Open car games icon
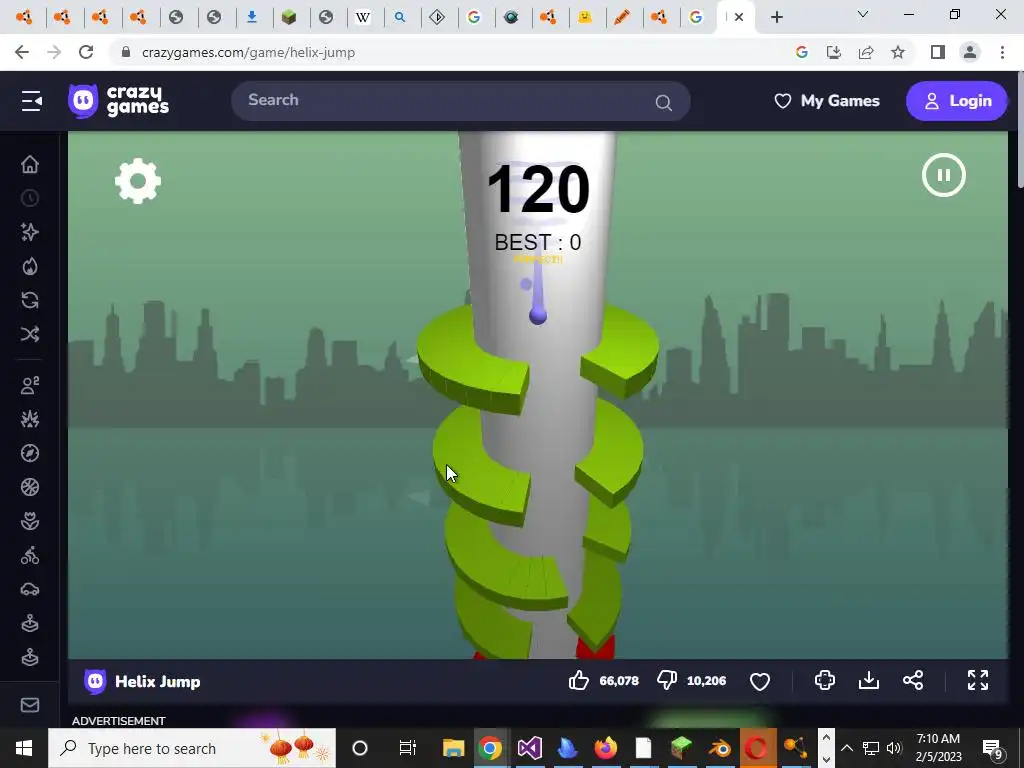The height and width of the screenshot is (768, 1024). (30, 590)
